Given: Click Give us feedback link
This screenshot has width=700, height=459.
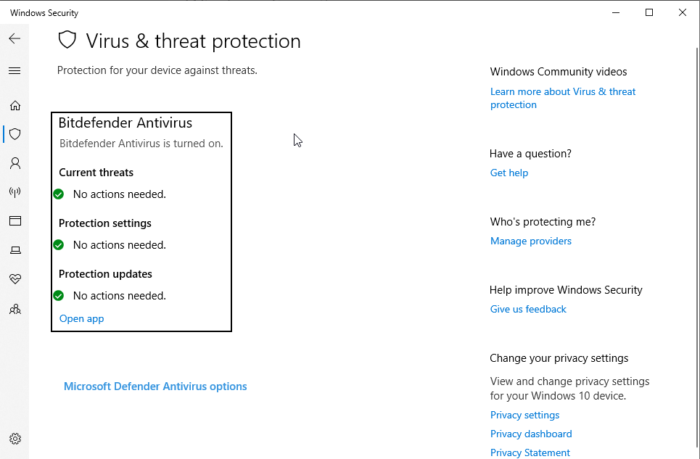Looking at the screenshot, I should tap(528, 309).
